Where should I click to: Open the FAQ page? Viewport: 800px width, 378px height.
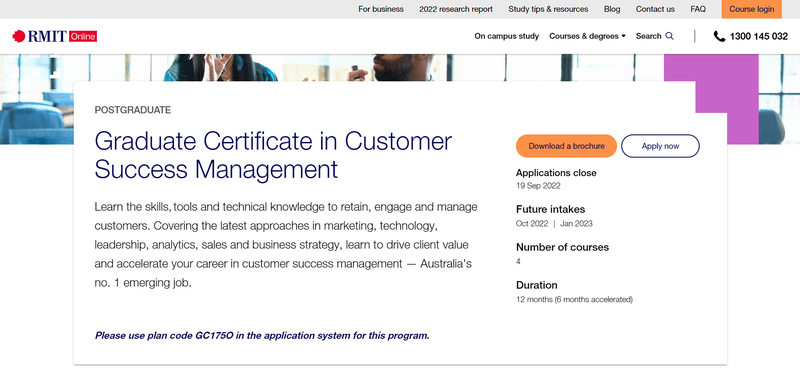[698, 9]
